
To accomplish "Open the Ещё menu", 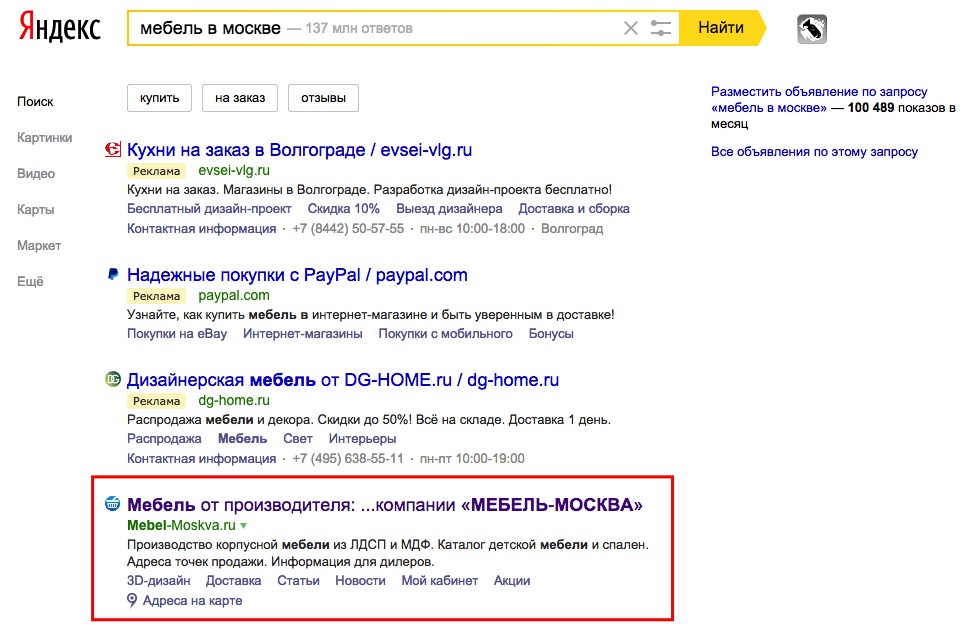I will pos(30,282).
